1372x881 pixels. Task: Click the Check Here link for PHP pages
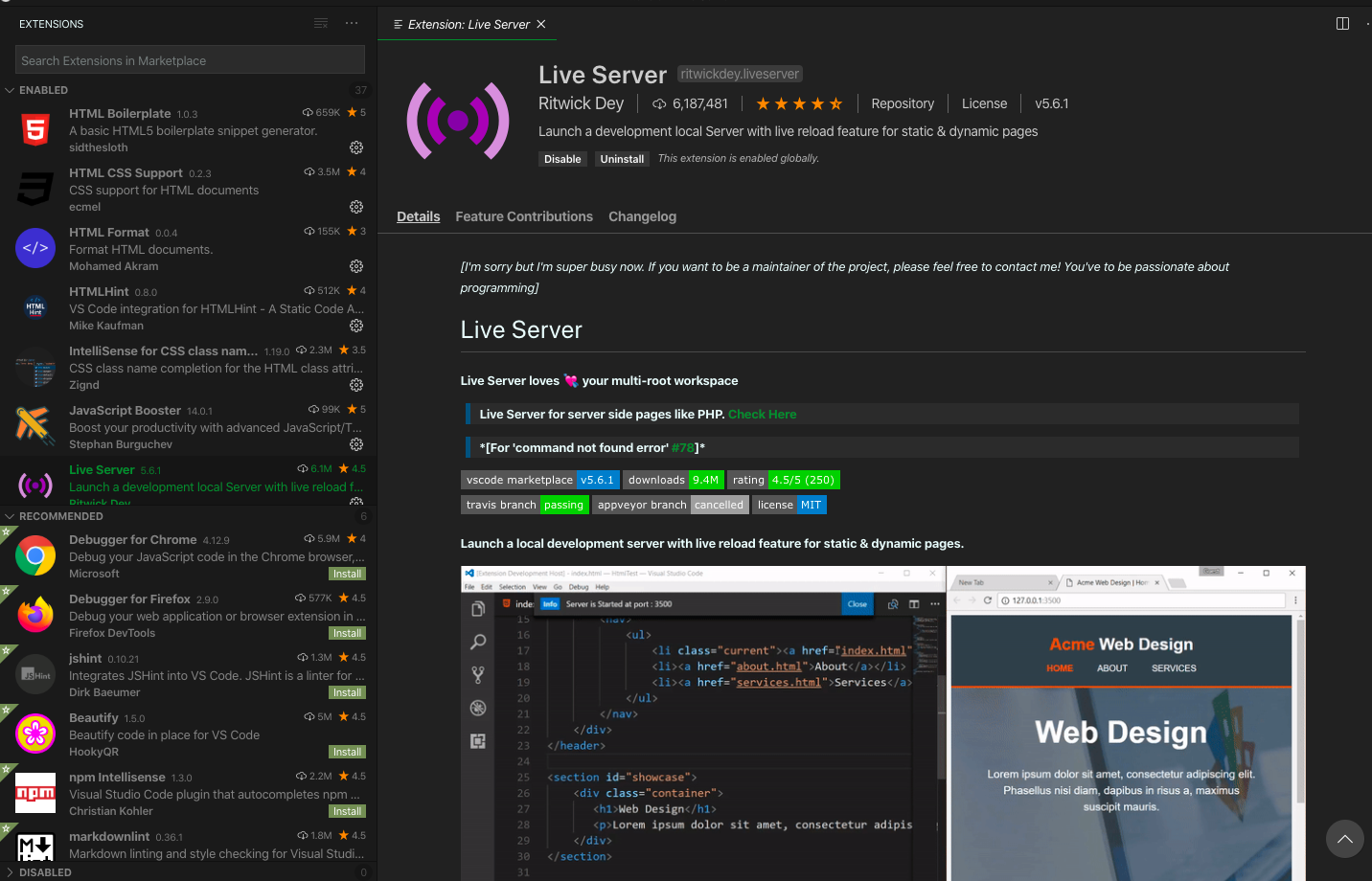point(762,414)
